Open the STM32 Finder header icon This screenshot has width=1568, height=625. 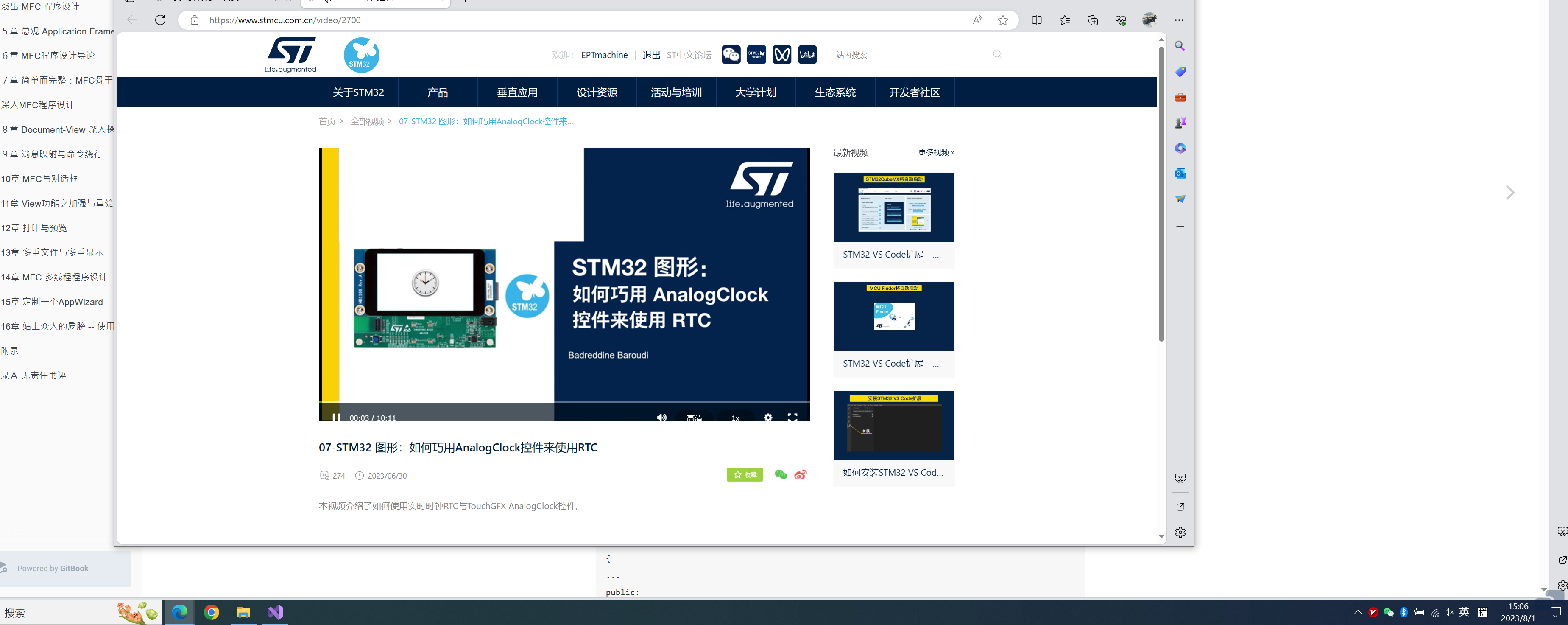[x=756, y=55]
